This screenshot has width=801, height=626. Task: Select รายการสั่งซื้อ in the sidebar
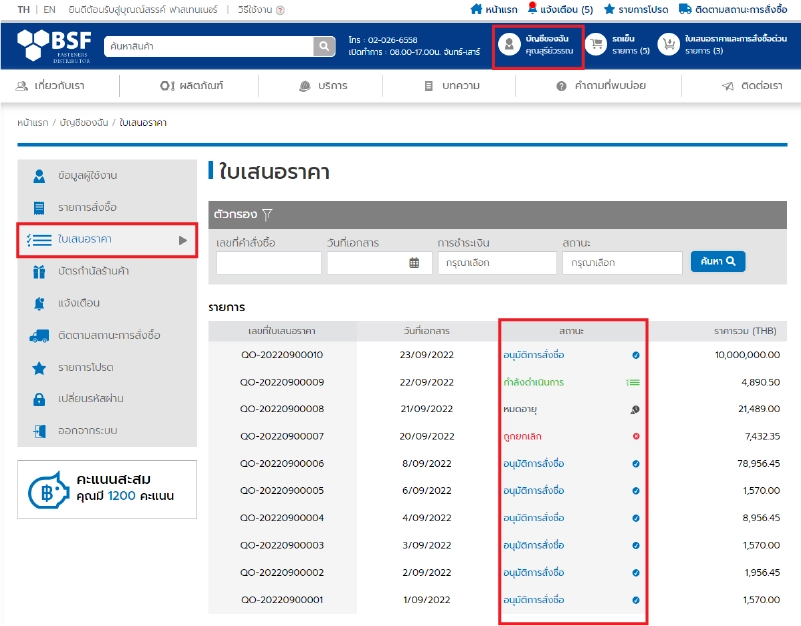[87, 208]
